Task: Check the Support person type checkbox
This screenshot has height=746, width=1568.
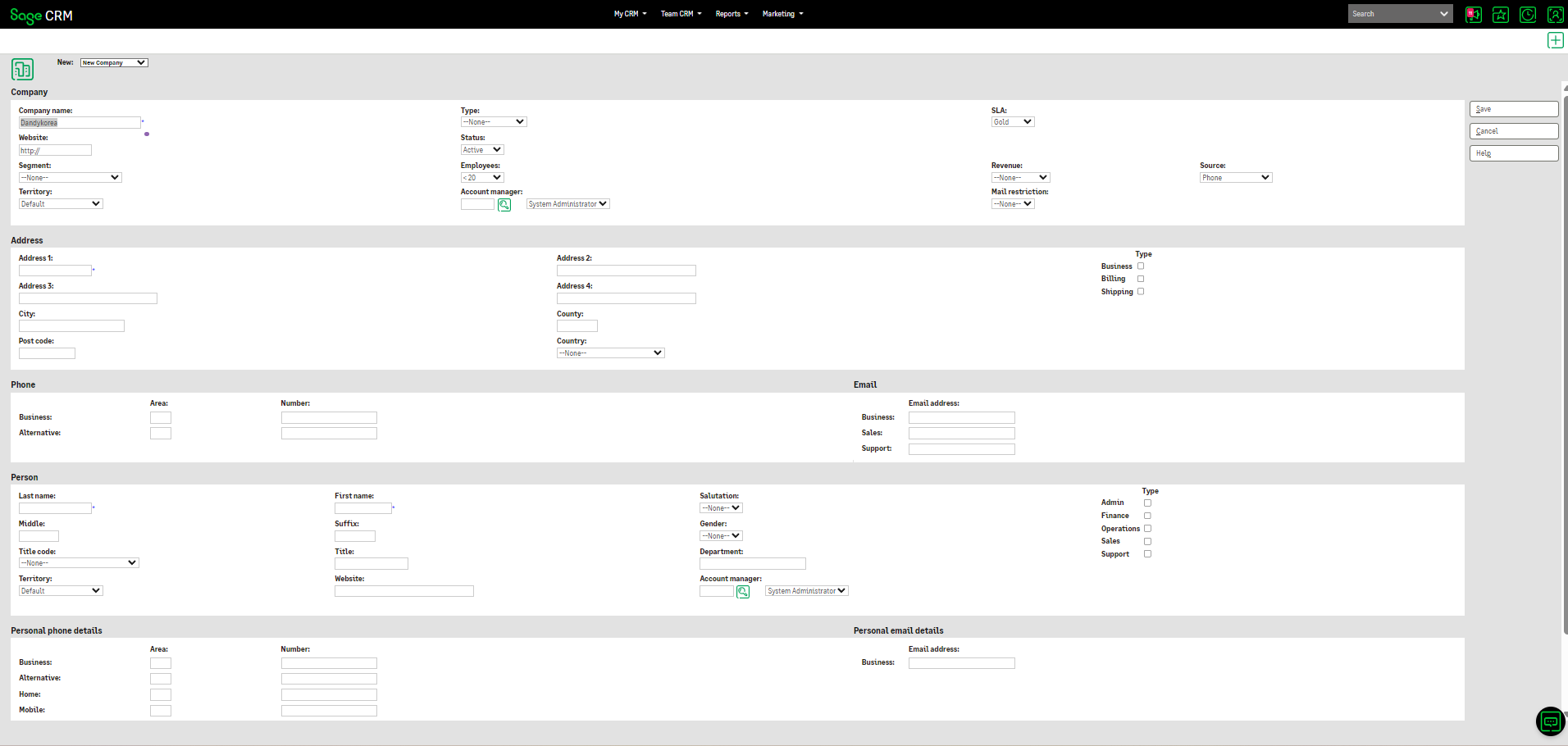Action: 1147,553
